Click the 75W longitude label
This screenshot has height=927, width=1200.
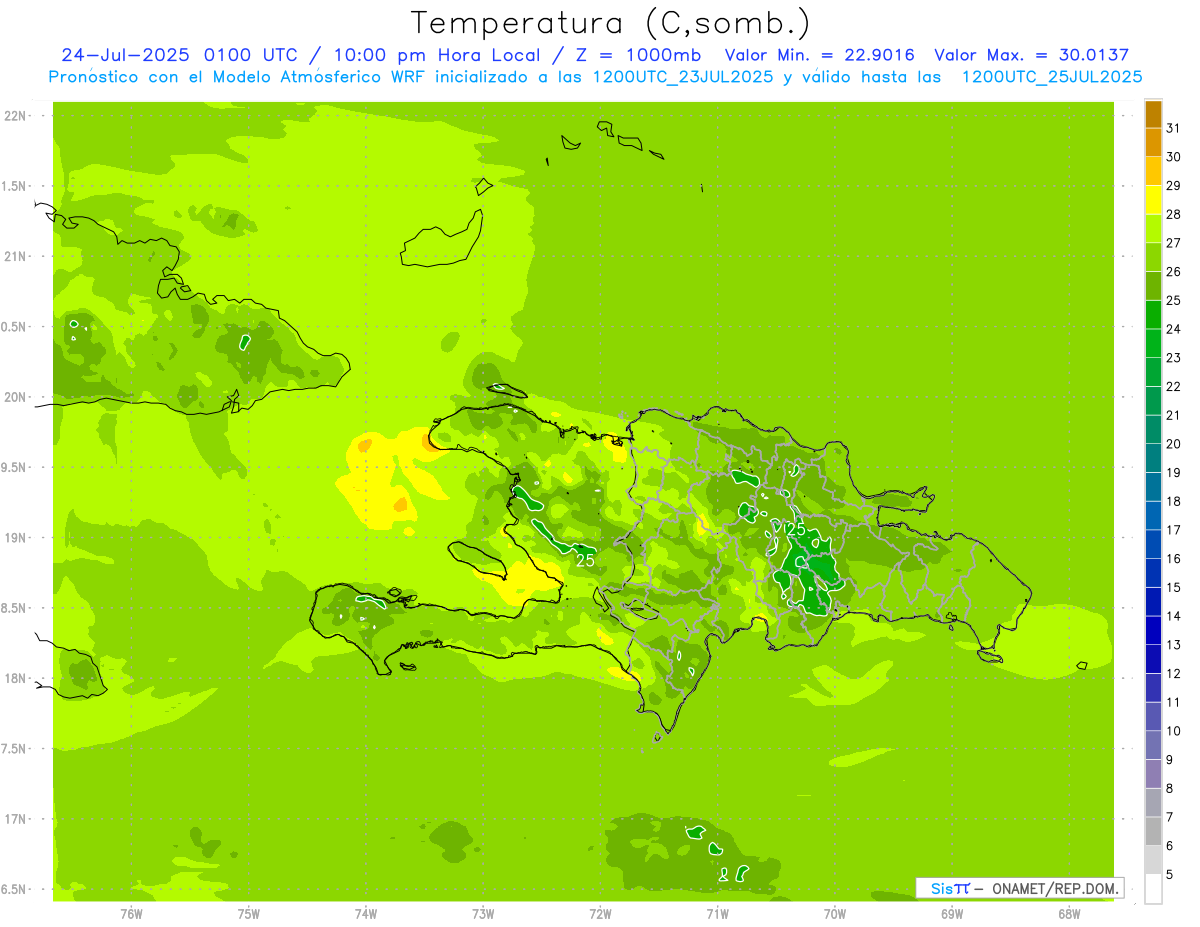tap(249, 914)
